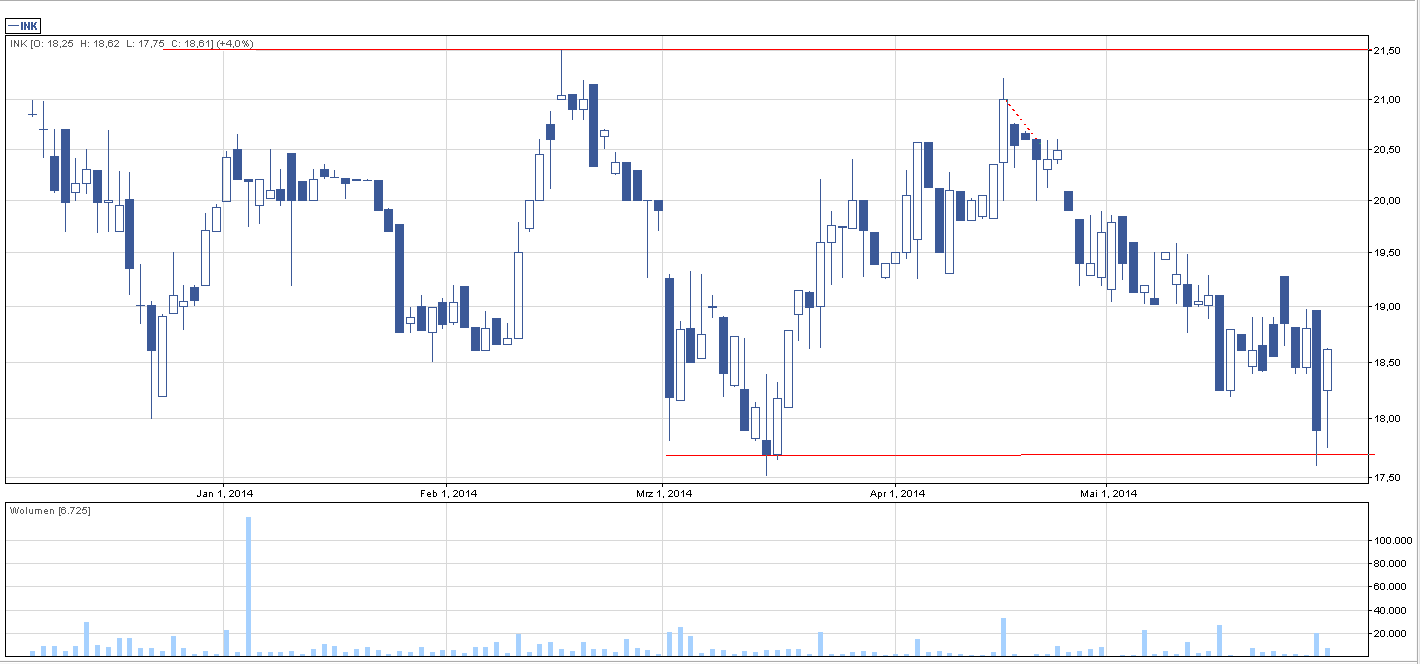Image resolution: width=1423 pixels, height=664 pixels.
Task: Select the blue horizontal support line segment
Action: click(x=840, y=455)
